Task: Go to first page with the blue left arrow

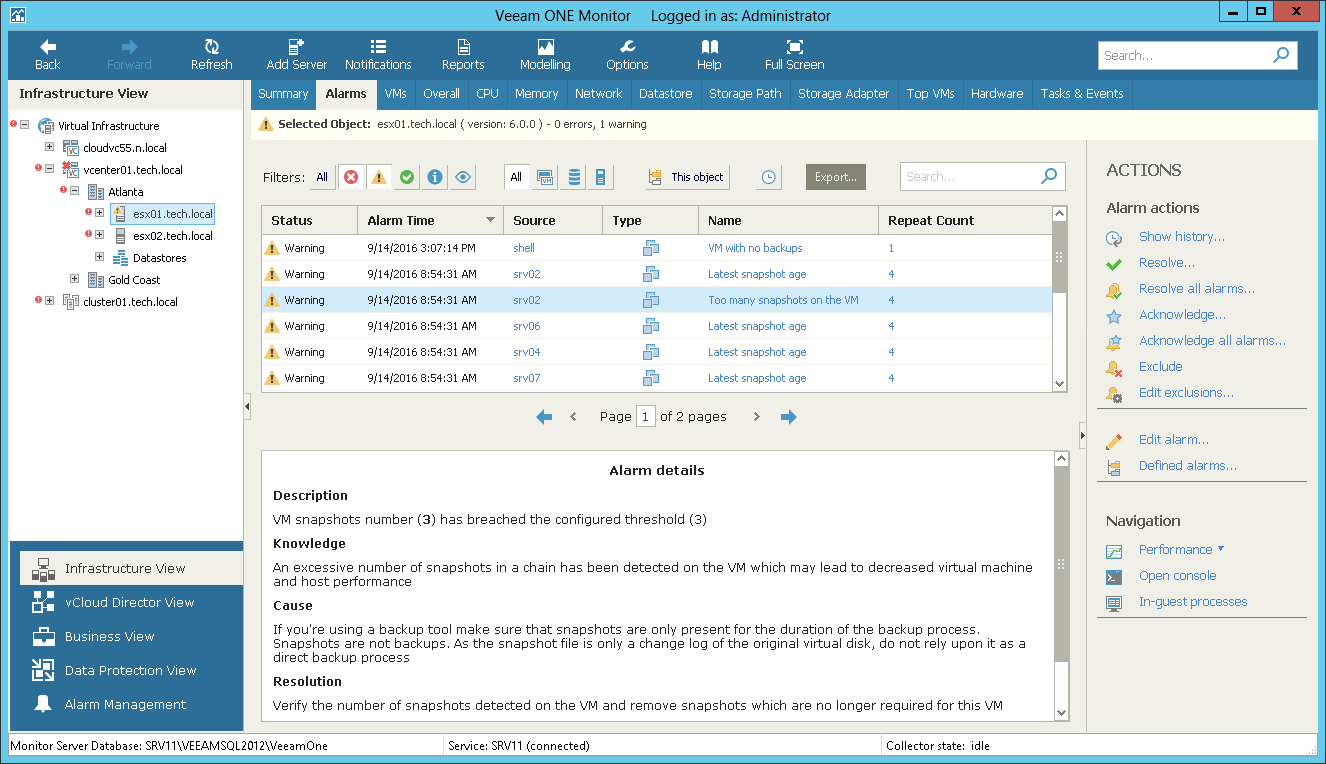Action: [544, 417]
